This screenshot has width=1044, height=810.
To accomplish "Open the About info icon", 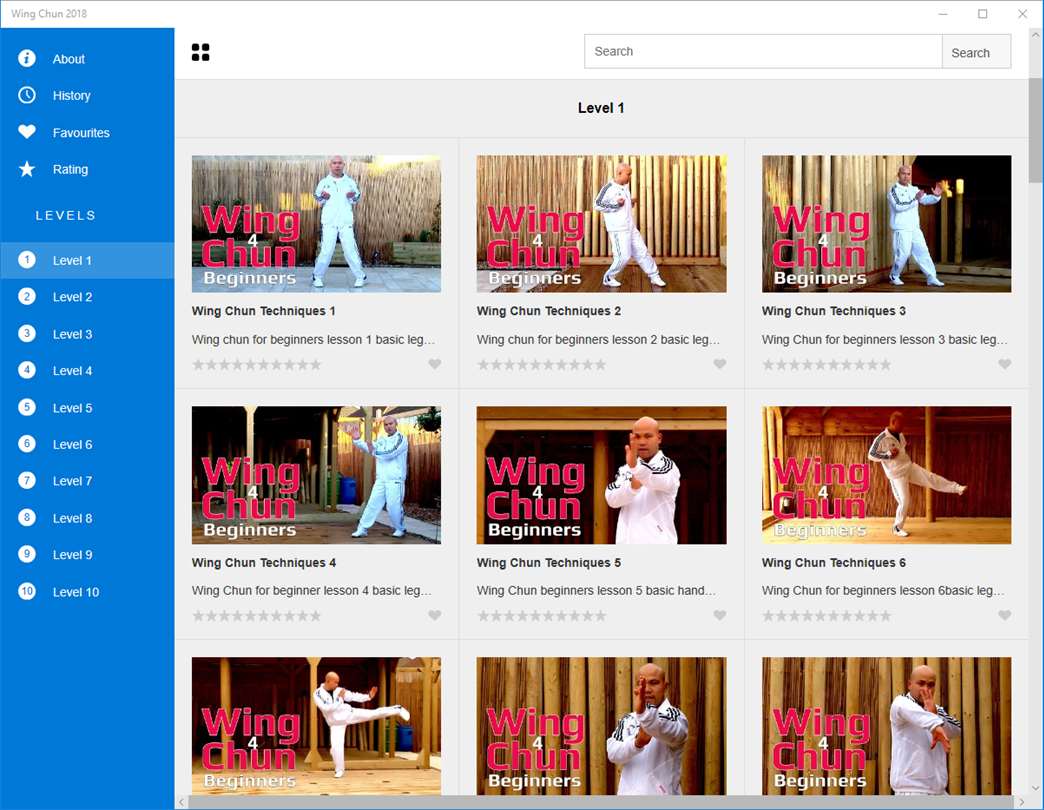I will pos(27,59).
